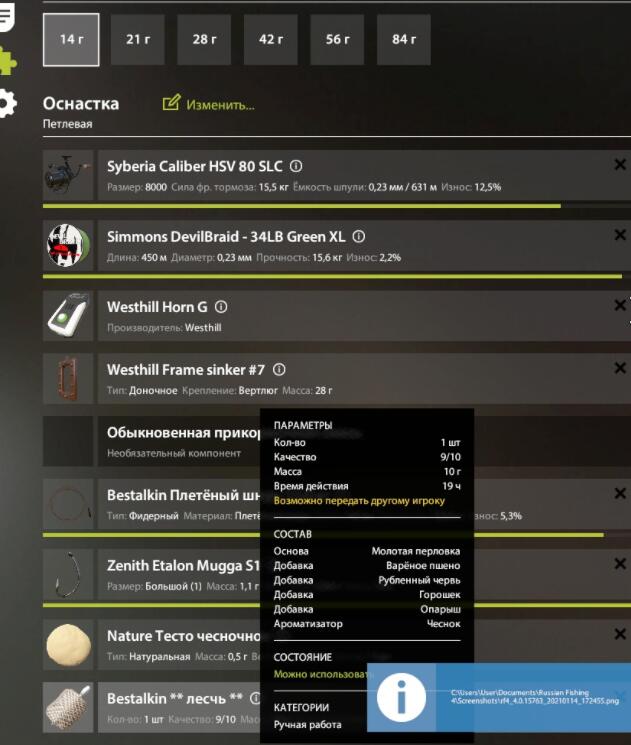Click the Frame sinker #7 thumbnail
This screenshot has height=745, width=631.
point(68,379)
